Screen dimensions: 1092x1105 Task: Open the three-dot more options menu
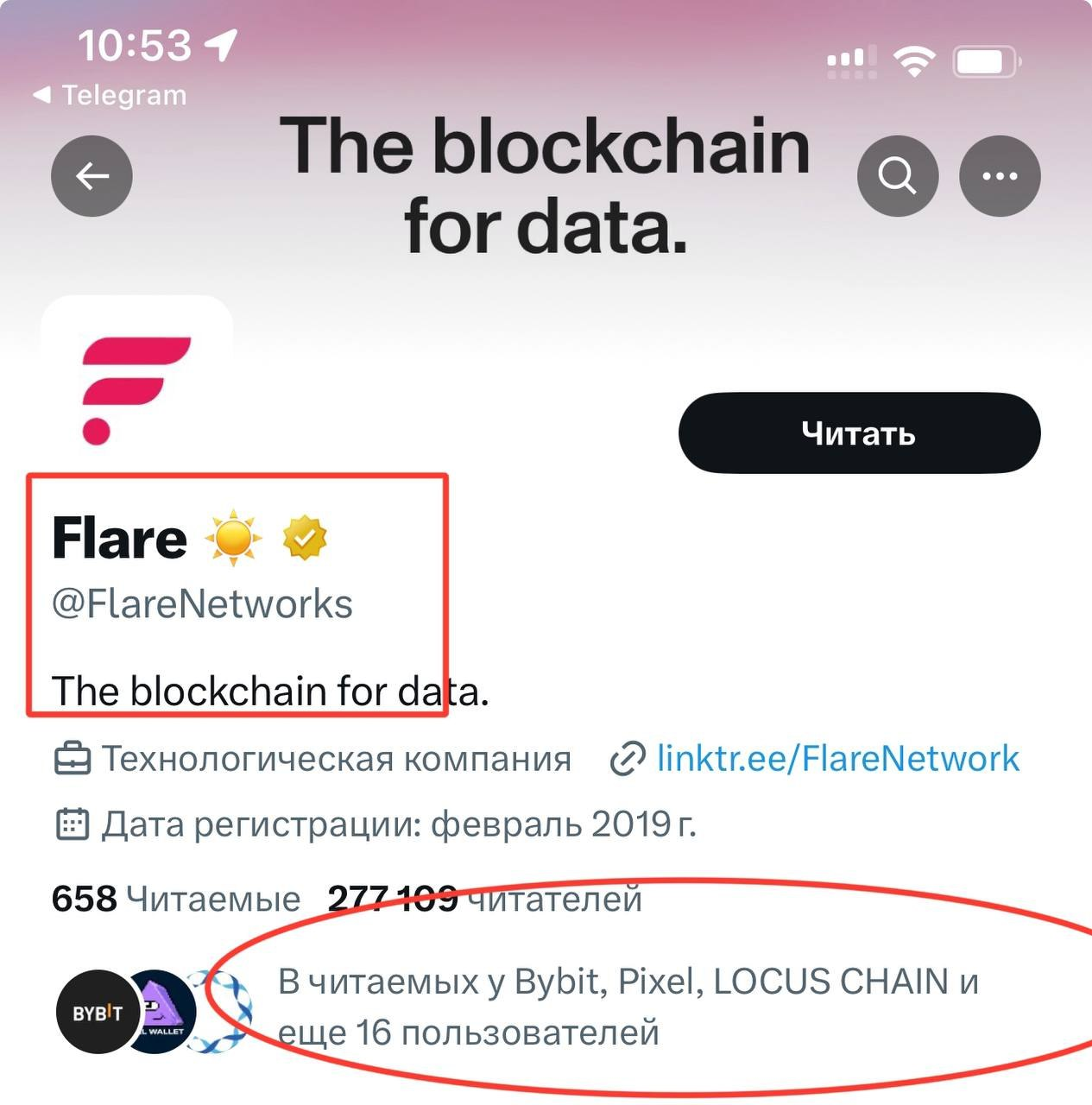click(x=1000, y=176)
